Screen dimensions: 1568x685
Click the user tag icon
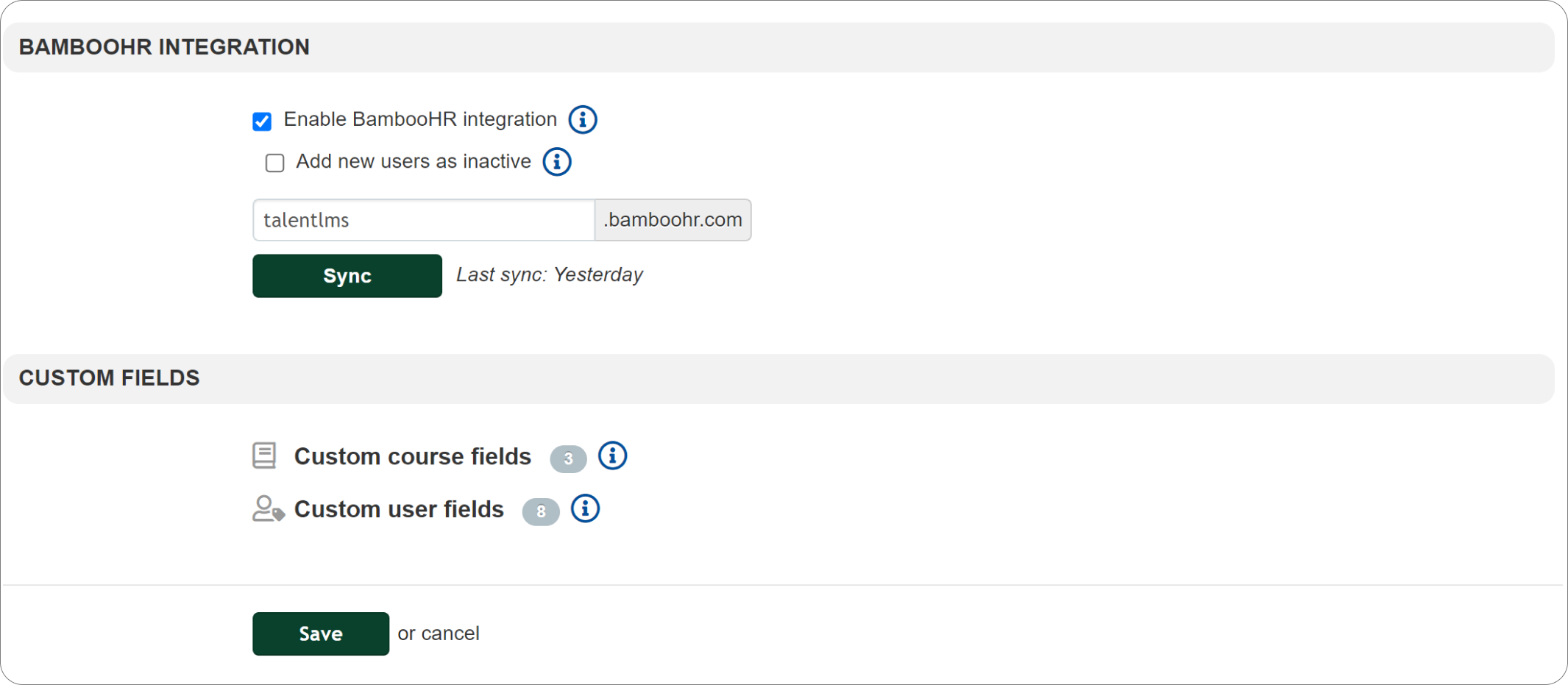[268, 508]
